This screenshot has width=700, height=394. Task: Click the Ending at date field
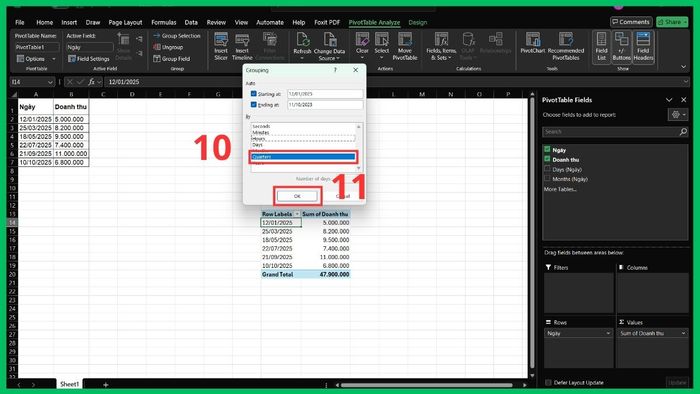tap(325, 104)
